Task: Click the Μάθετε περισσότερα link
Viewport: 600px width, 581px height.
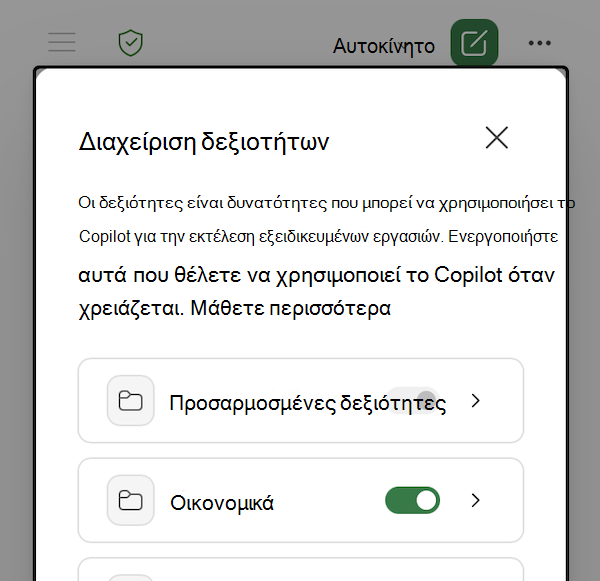Action: [290, 308]
